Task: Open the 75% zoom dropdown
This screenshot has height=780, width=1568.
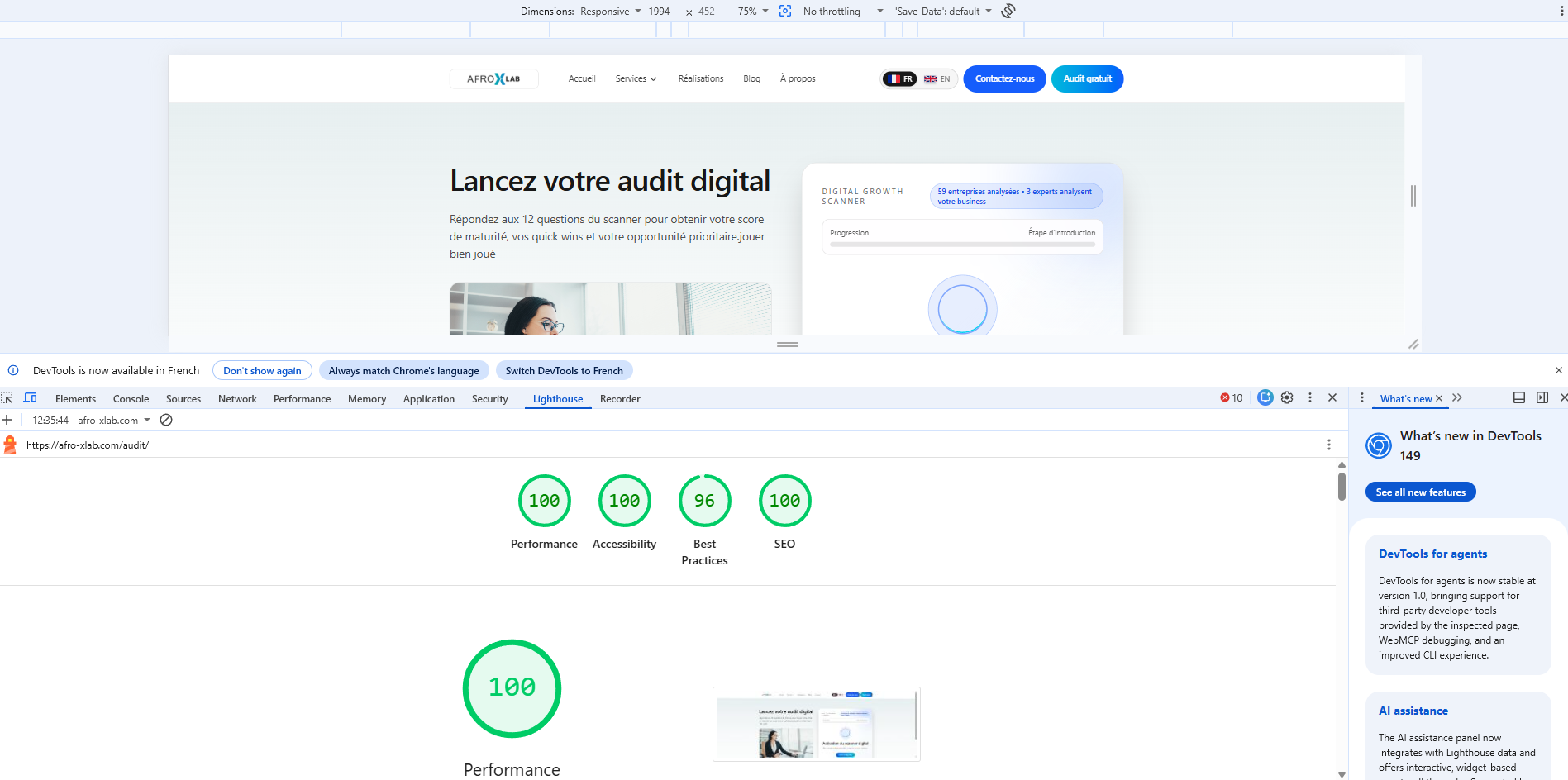Action: (x=753, y=11)
